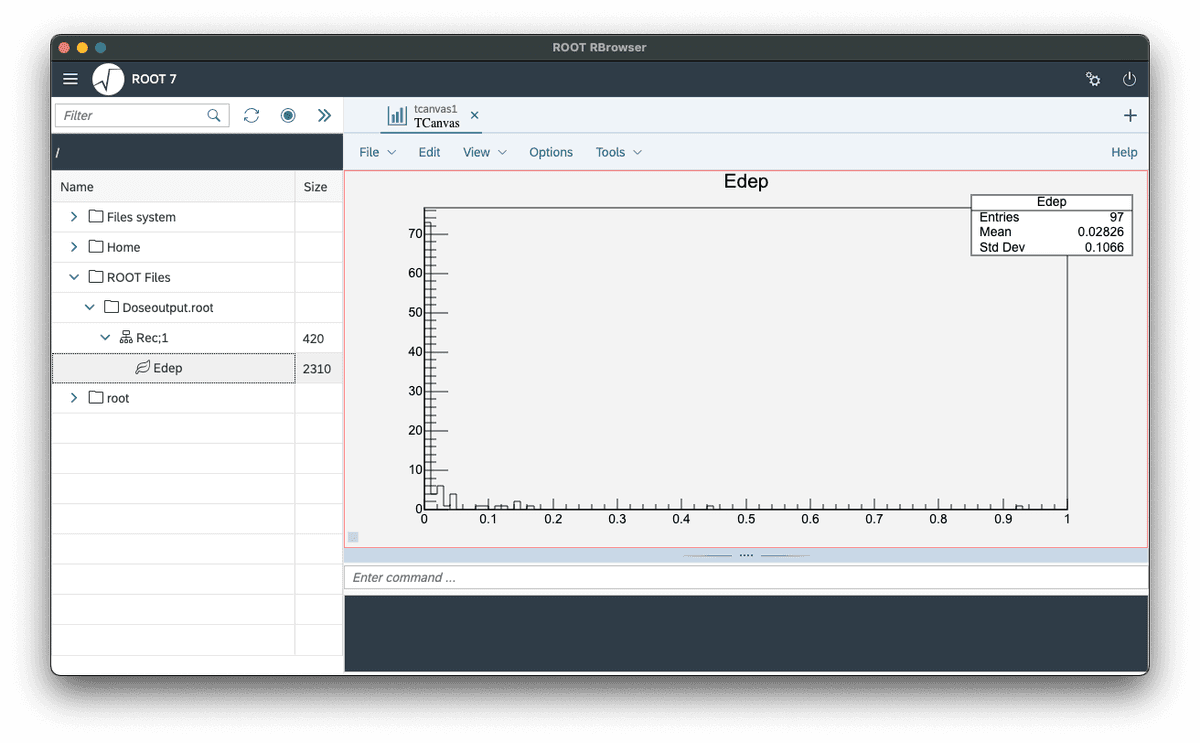Click the TCanvas bar-chart tab icon

(x=398, y=116)
